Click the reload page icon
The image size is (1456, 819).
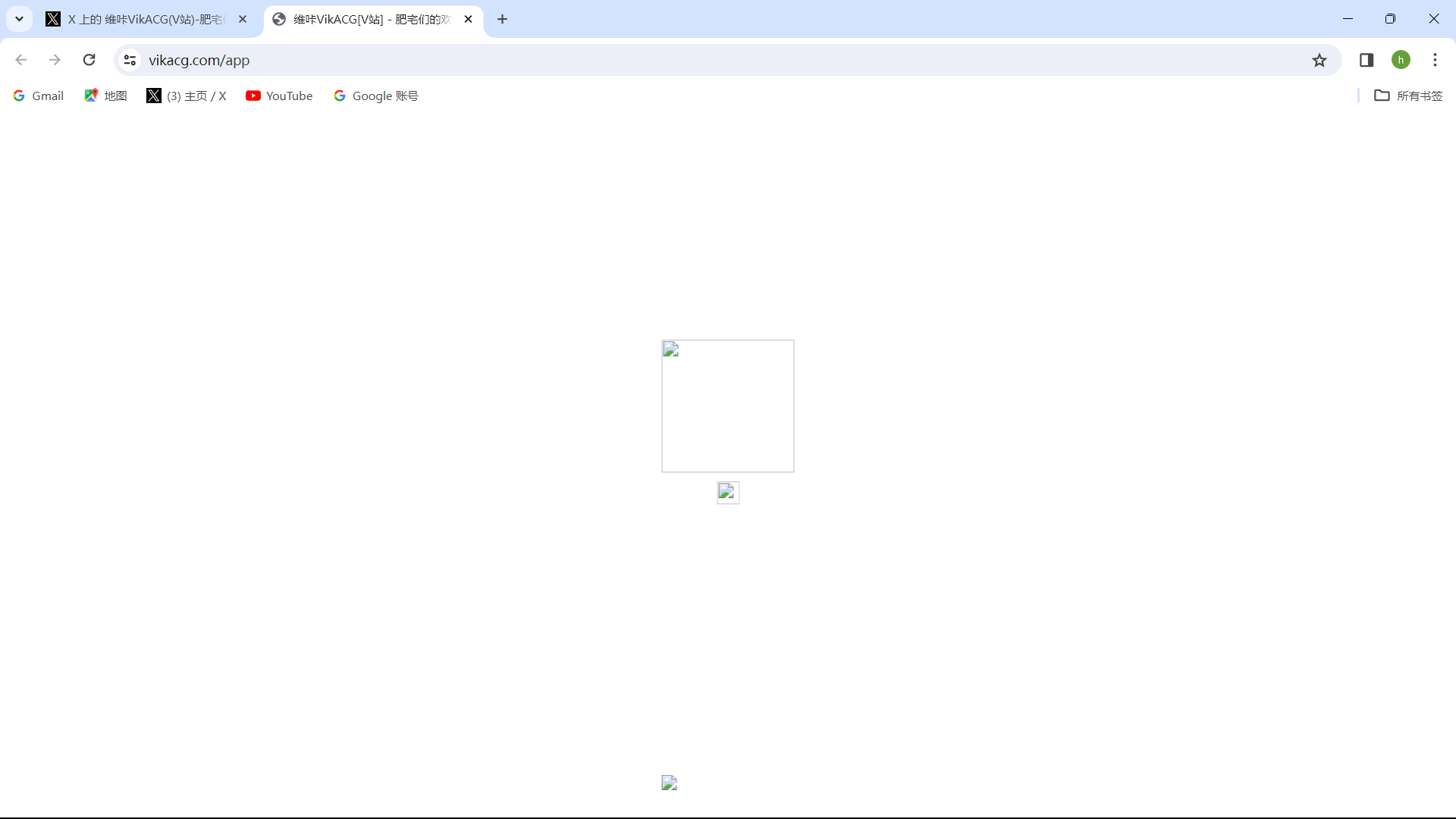tap(89, 60)
